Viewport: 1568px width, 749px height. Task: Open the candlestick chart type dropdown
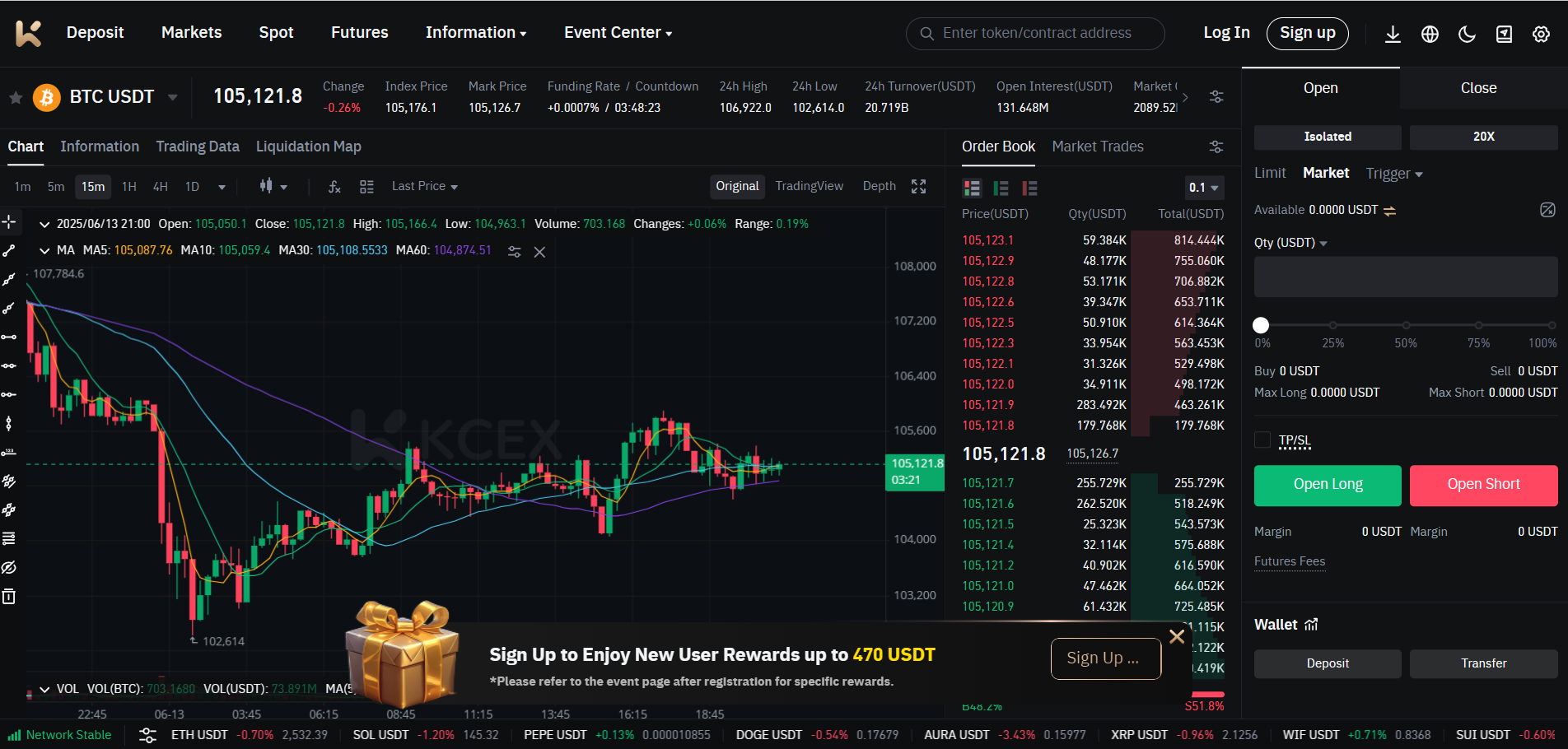(x=273, y=186)
